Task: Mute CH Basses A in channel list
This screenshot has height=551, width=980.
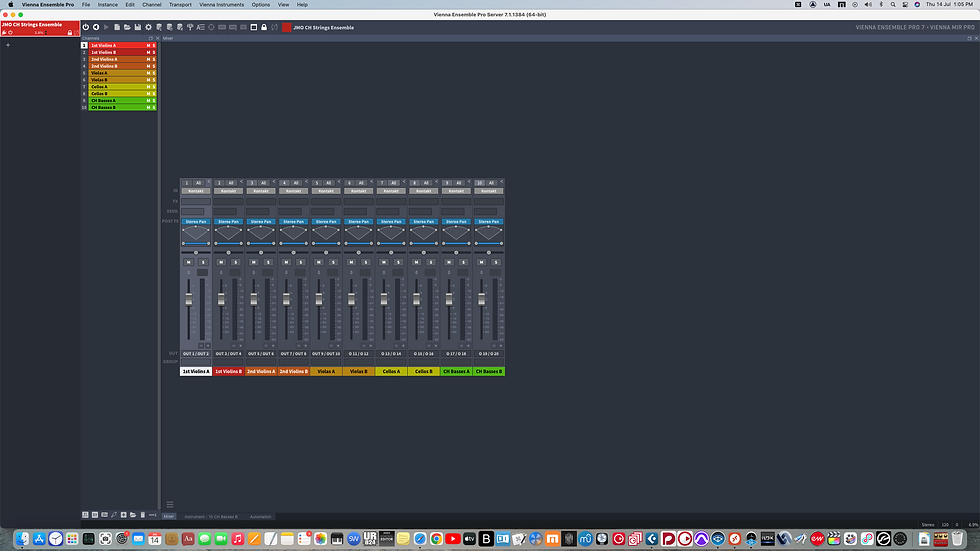Action: coord(148,101)
